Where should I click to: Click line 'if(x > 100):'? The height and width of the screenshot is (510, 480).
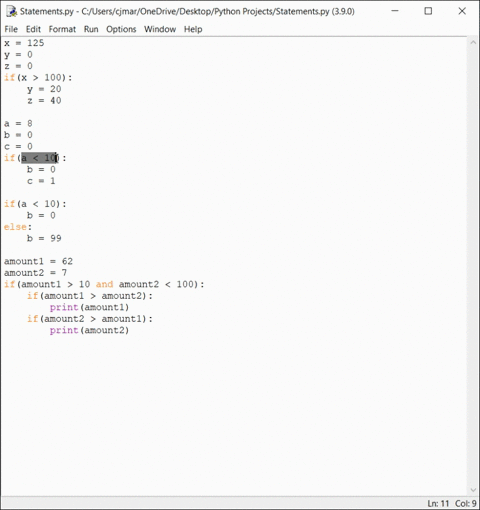point(38,78)
